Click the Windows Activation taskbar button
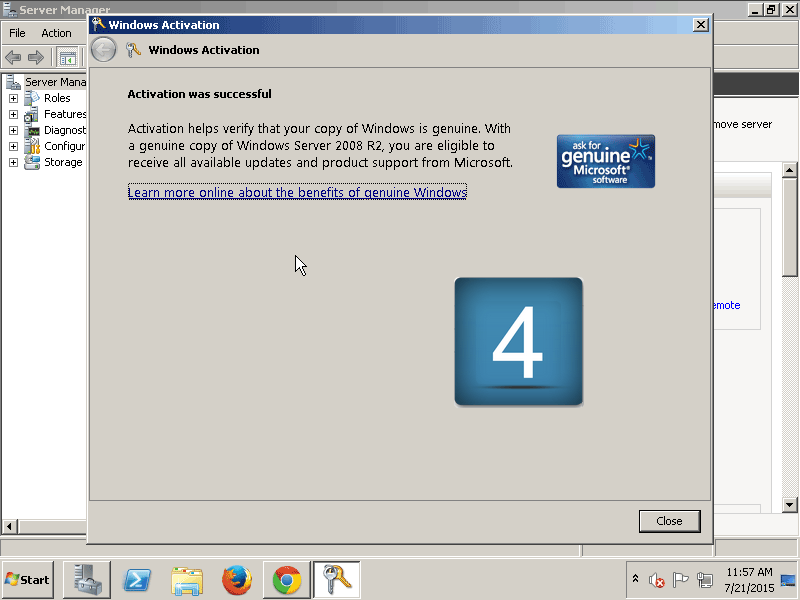 pyautogui.click(x=337, y=580)
